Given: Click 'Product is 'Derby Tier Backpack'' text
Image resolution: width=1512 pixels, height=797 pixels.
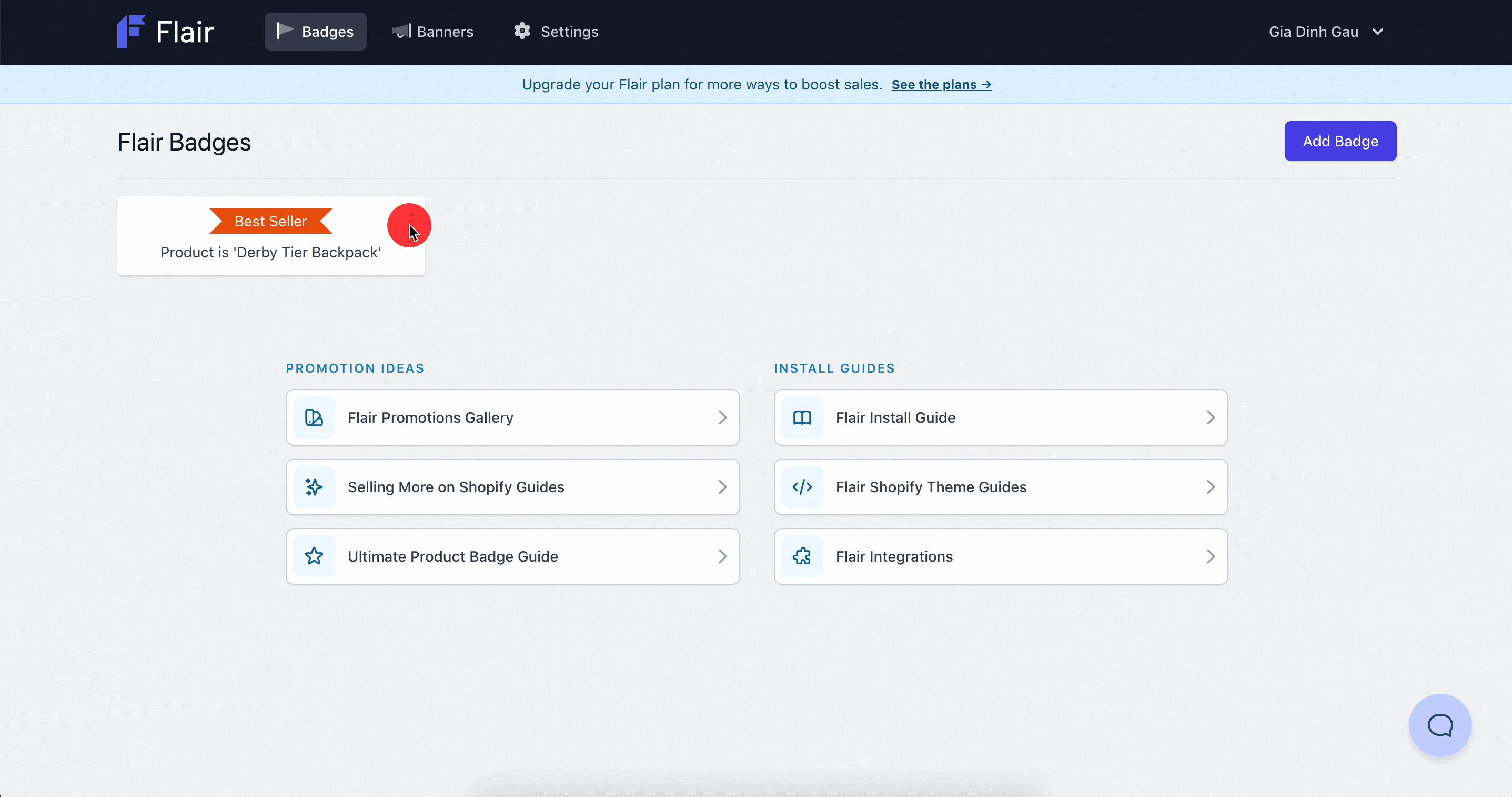Looking at the screenshot, I should pos(270,253).
